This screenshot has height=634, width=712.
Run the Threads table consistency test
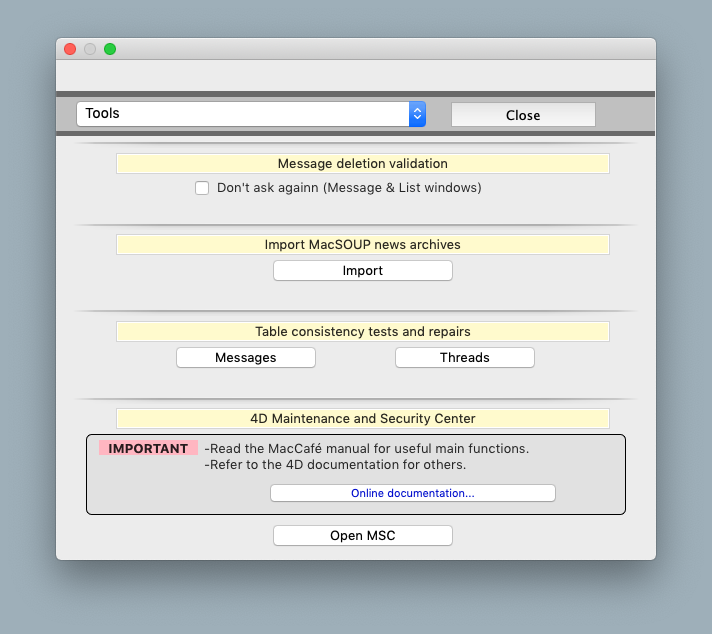tap(464, 358)
